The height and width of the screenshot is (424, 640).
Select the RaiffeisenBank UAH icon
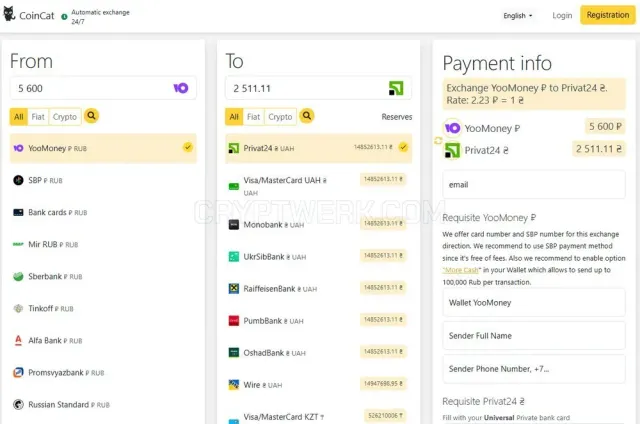(233, 289)
